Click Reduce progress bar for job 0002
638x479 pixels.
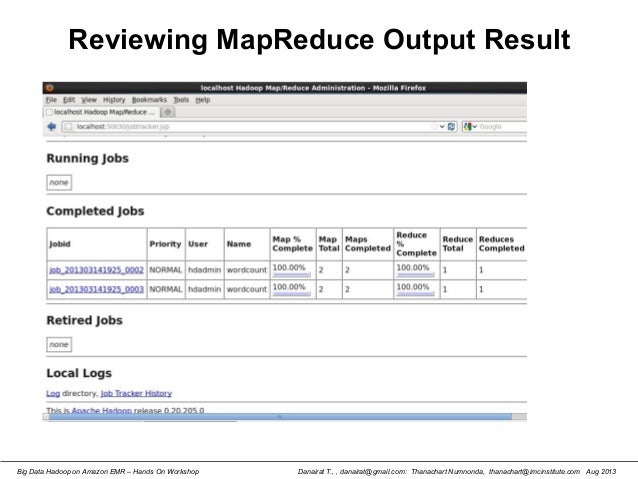415,275
